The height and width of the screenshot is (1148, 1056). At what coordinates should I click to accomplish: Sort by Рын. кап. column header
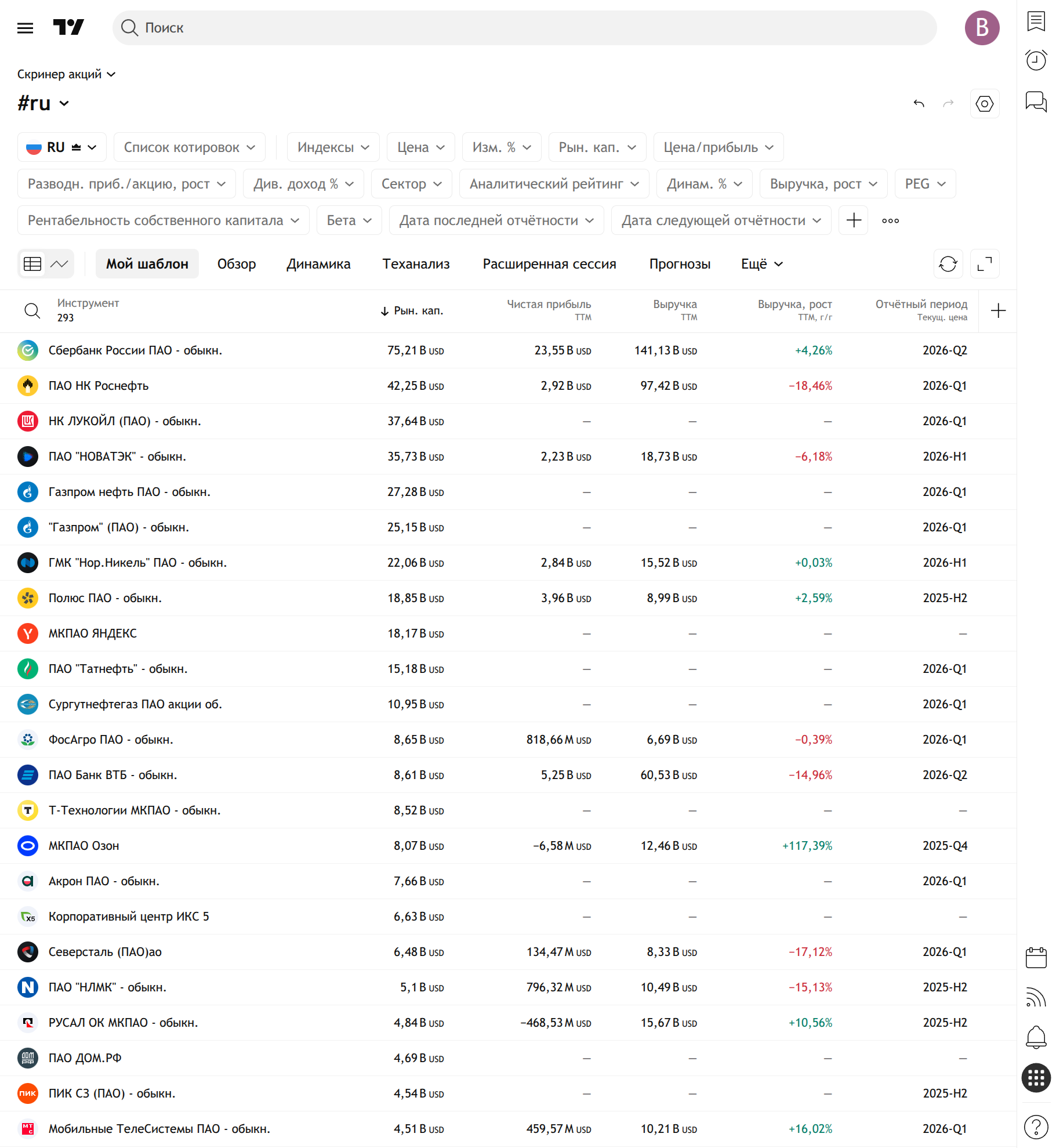pos(412,311)
